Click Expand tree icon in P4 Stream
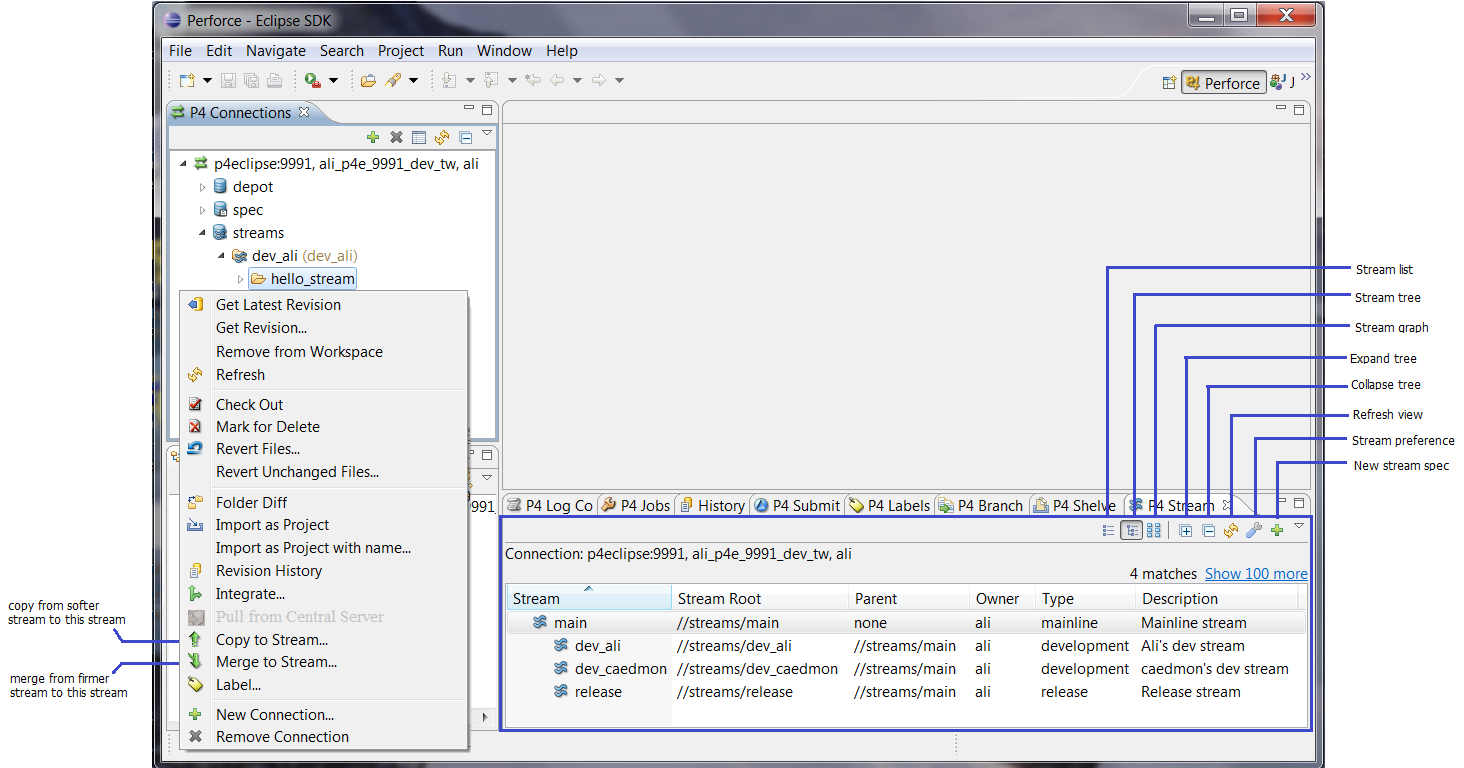The width and height of the screenshot is (1464, 768). pyautogui.click(x=1185, y=531)
